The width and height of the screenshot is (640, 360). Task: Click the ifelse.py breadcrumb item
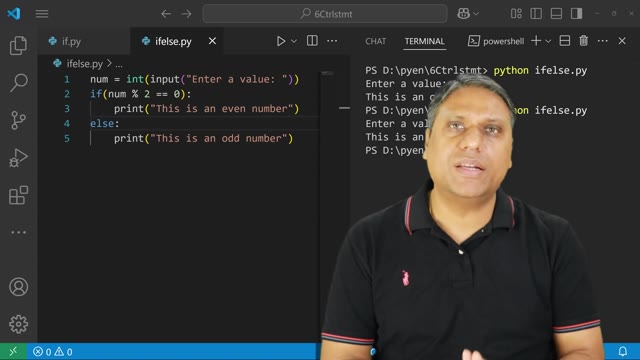[x=84, y=64]
